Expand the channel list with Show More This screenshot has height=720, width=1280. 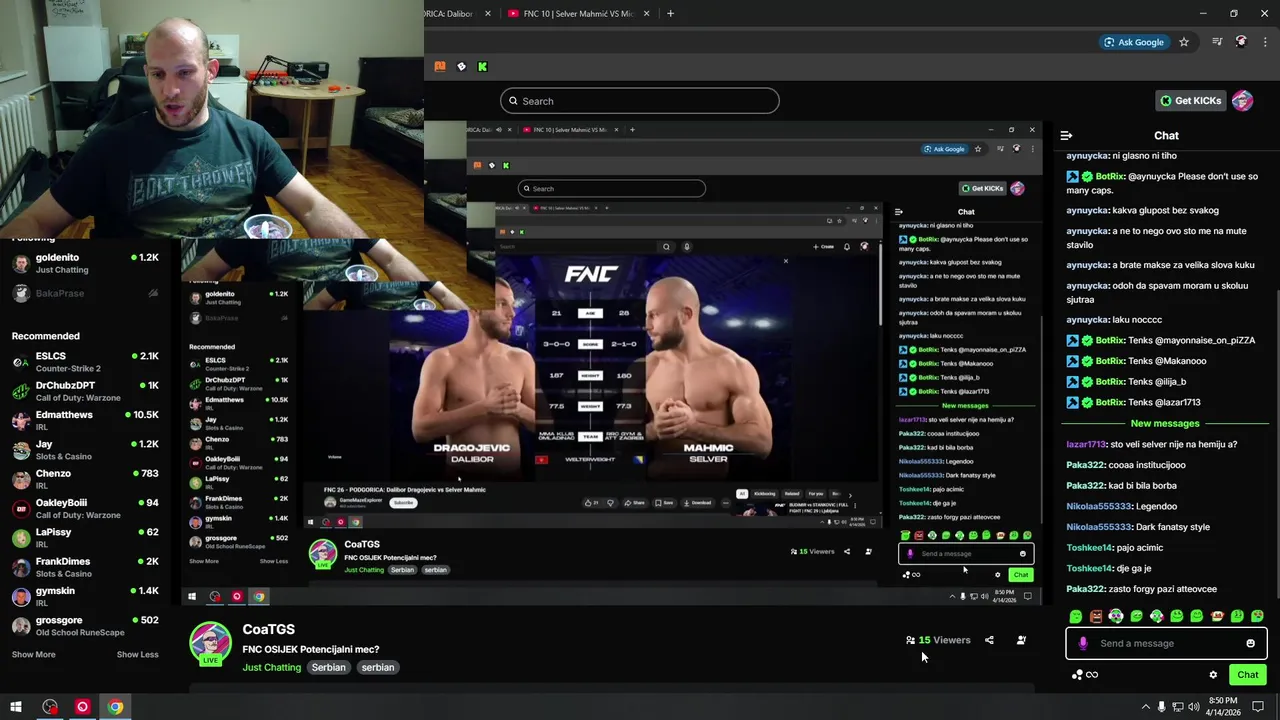pyautogui.click(x=33, y=654)
